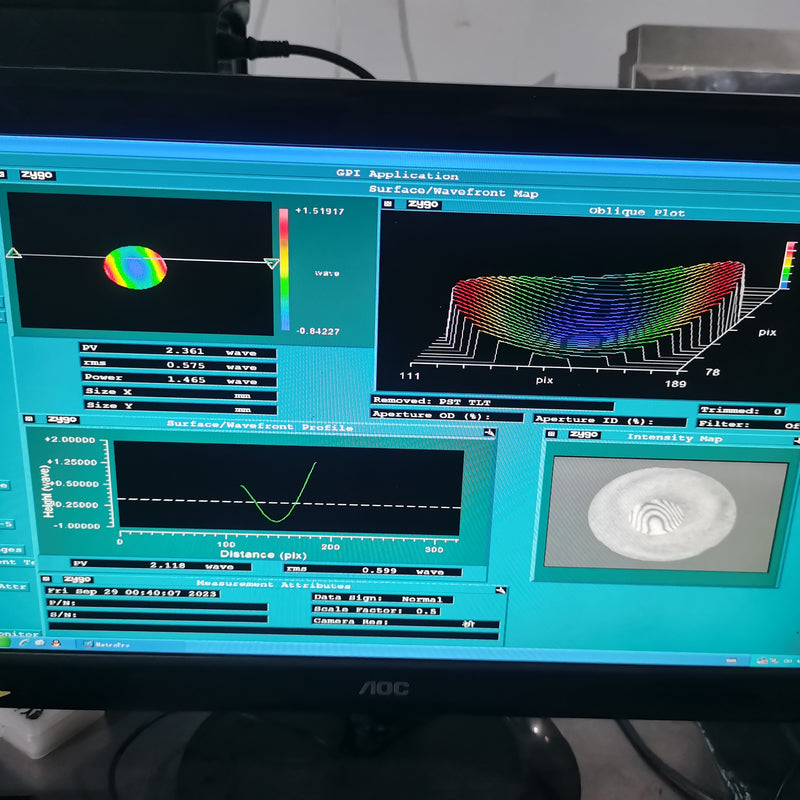800x800 pixels.
Task: Click the Power 1.465 wave result
Action: click(179, 379)
